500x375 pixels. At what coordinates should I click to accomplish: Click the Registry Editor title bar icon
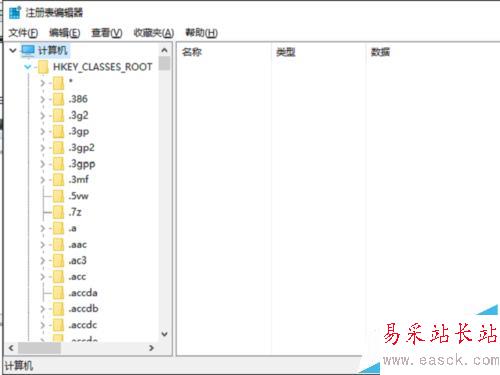(x=15, y=12)
